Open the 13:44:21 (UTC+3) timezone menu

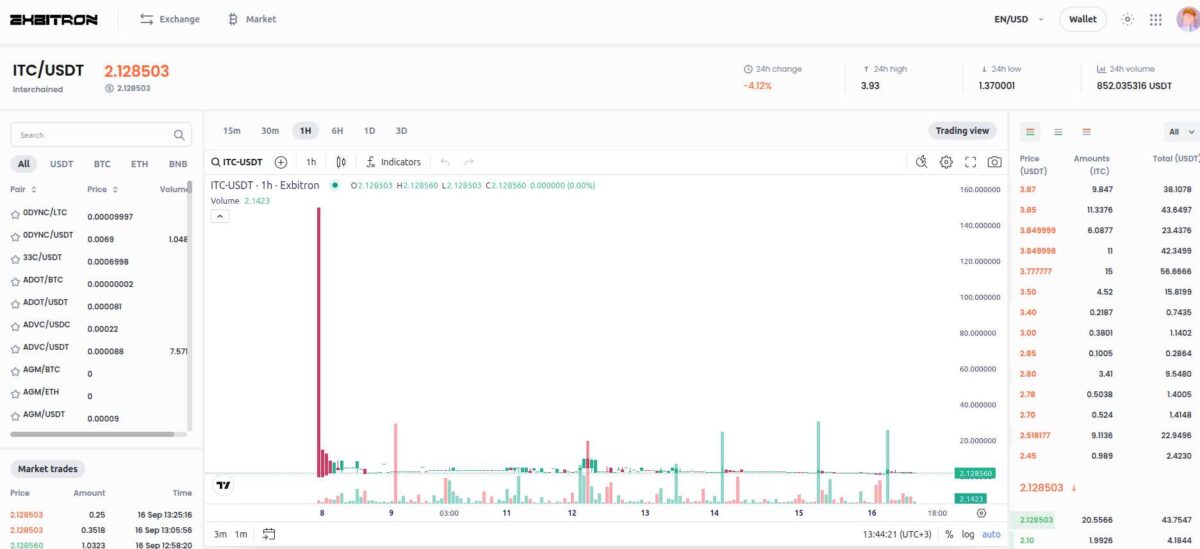[x=899, y=534]
